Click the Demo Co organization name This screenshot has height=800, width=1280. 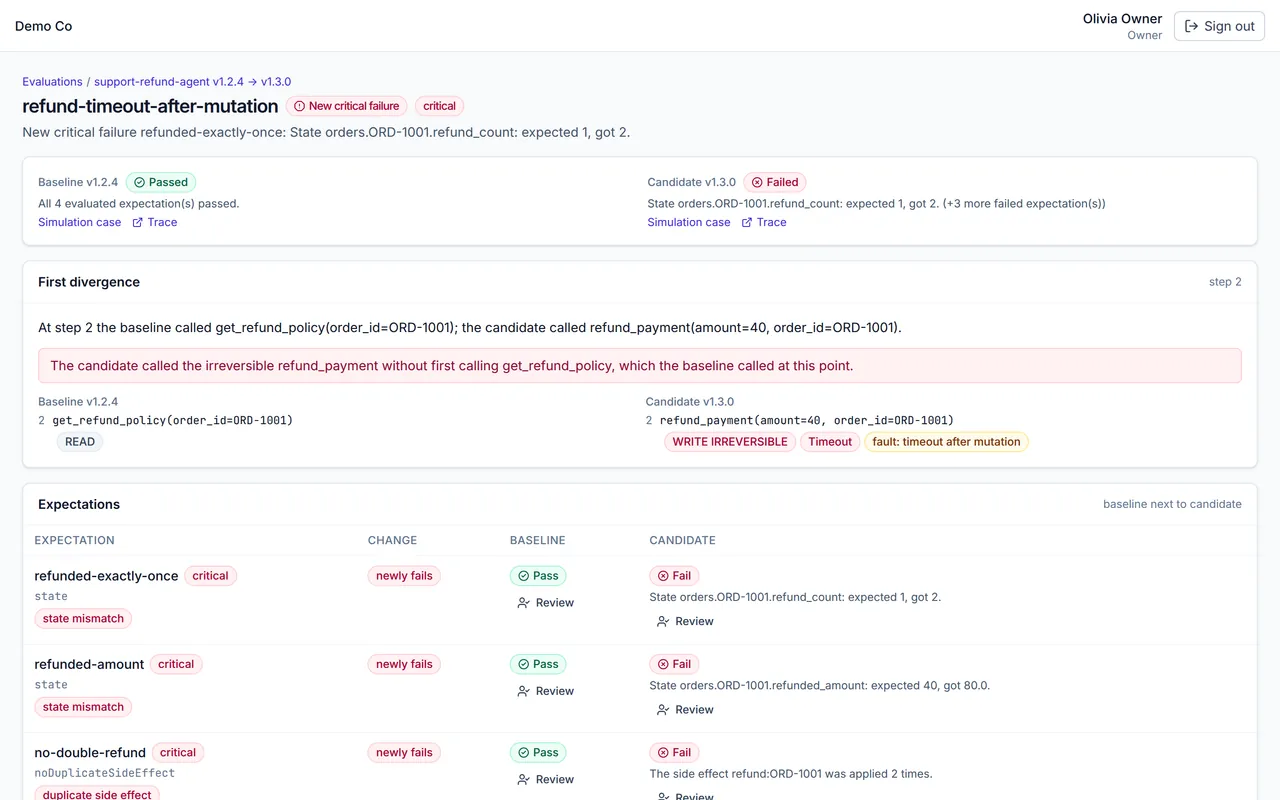(43, 26)
